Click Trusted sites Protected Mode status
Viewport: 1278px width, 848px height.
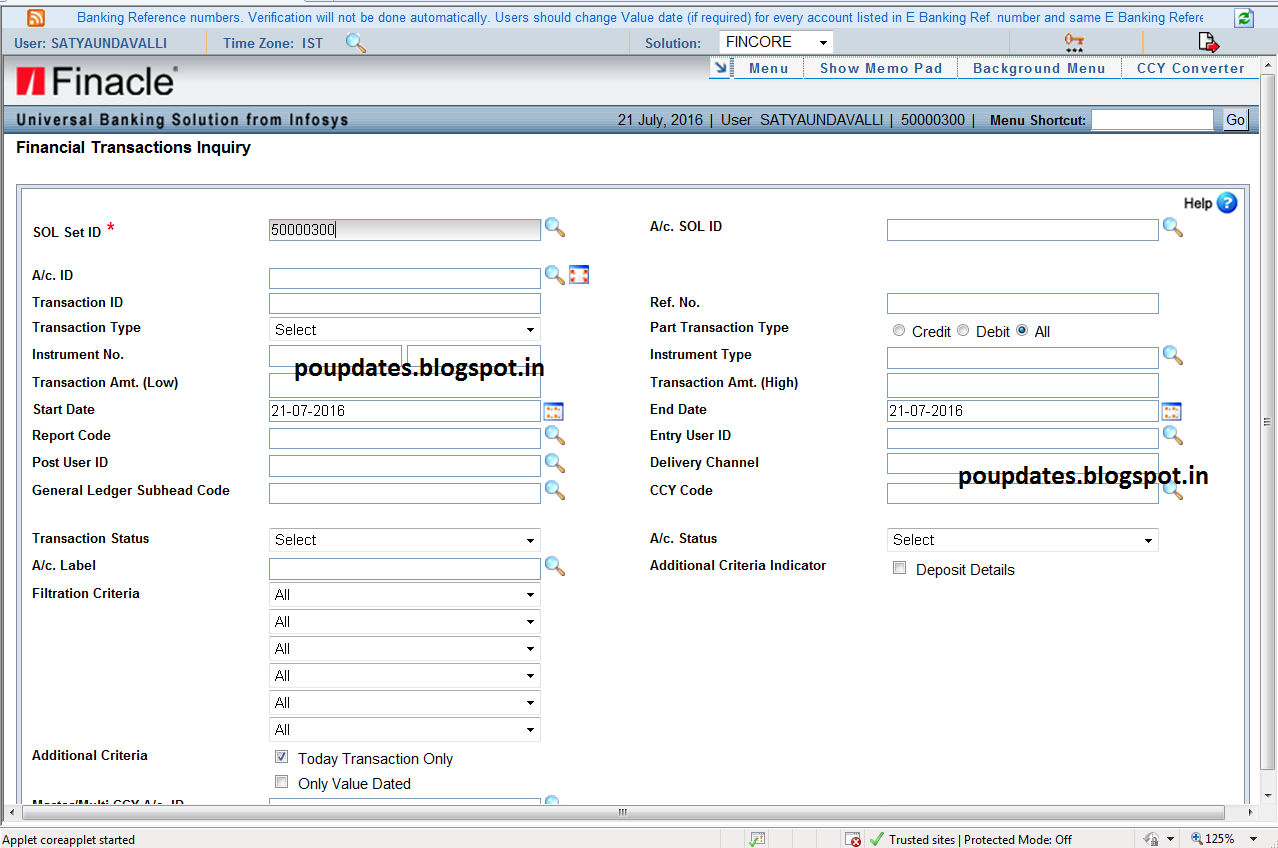pos(970,840)
